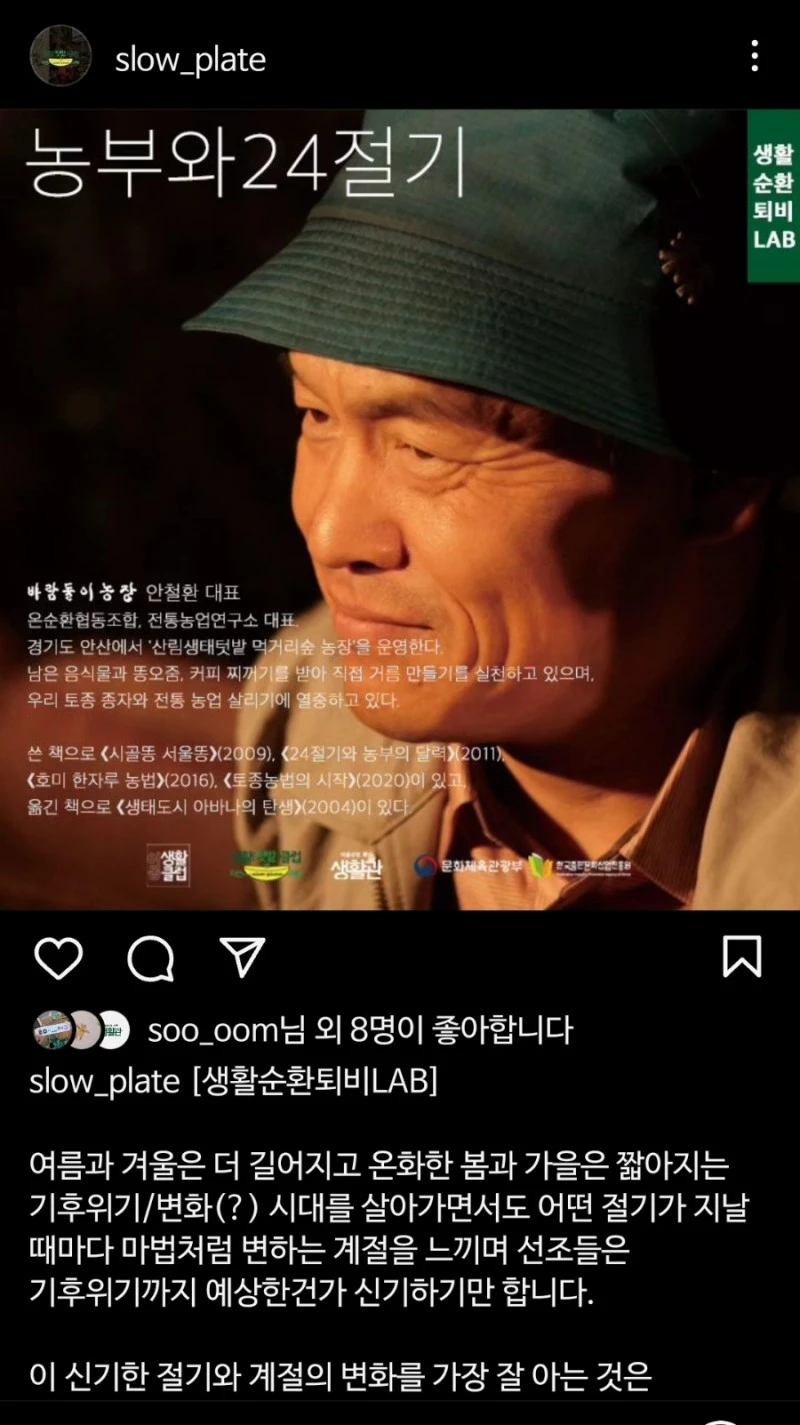Save the post with bookmark icon
The image size is (800, 1425).
[x=742, y=957]
